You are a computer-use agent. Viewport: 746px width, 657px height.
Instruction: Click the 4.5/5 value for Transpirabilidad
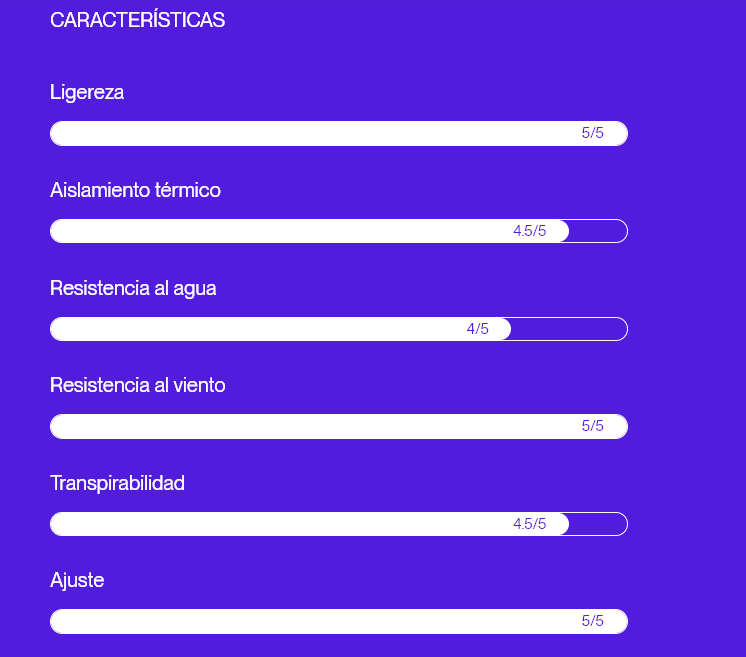[529, 524]
